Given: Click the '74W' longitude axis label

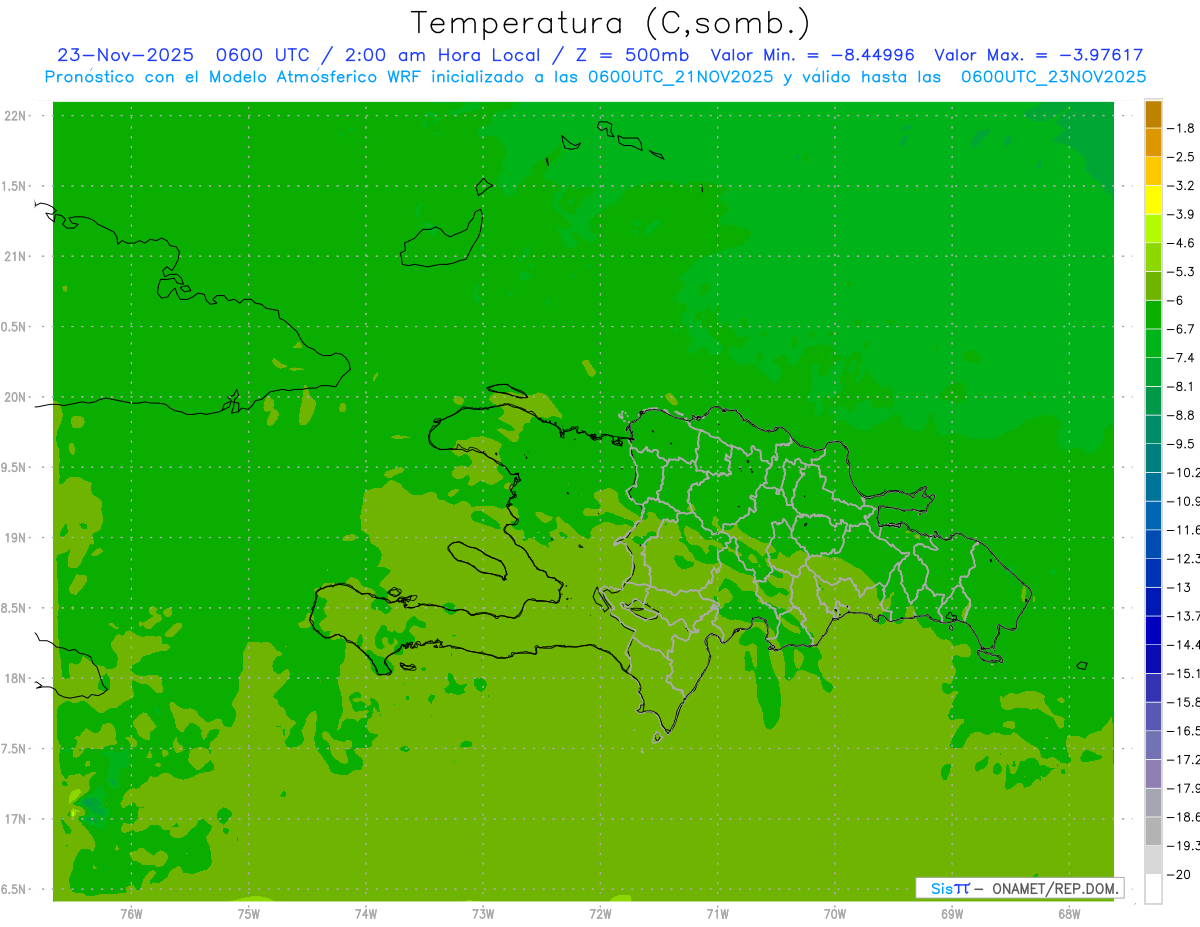Looking at the screenshot, I should click(x=366, y=914).
